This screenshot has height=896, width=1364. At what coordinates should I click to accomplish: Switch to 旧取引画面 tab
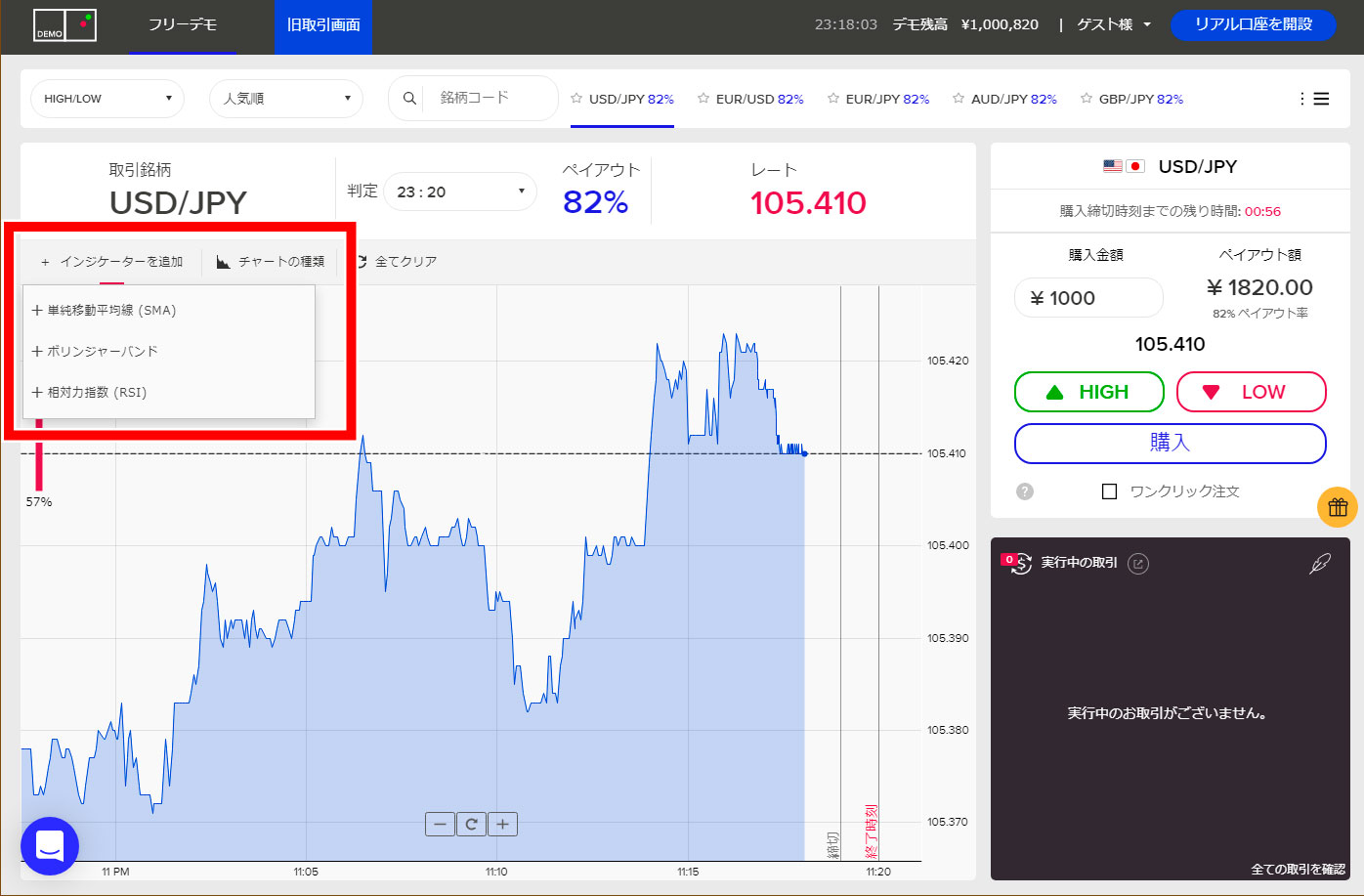(323, 25)
